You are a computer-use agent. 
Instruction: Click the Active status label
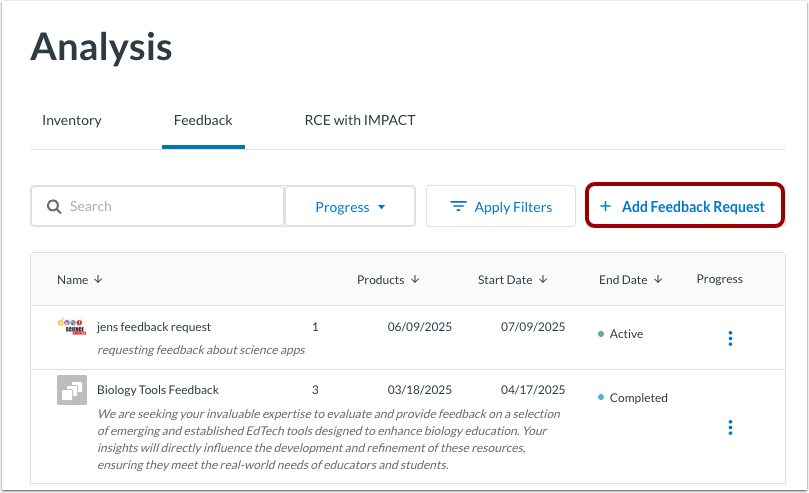[626, 334]
